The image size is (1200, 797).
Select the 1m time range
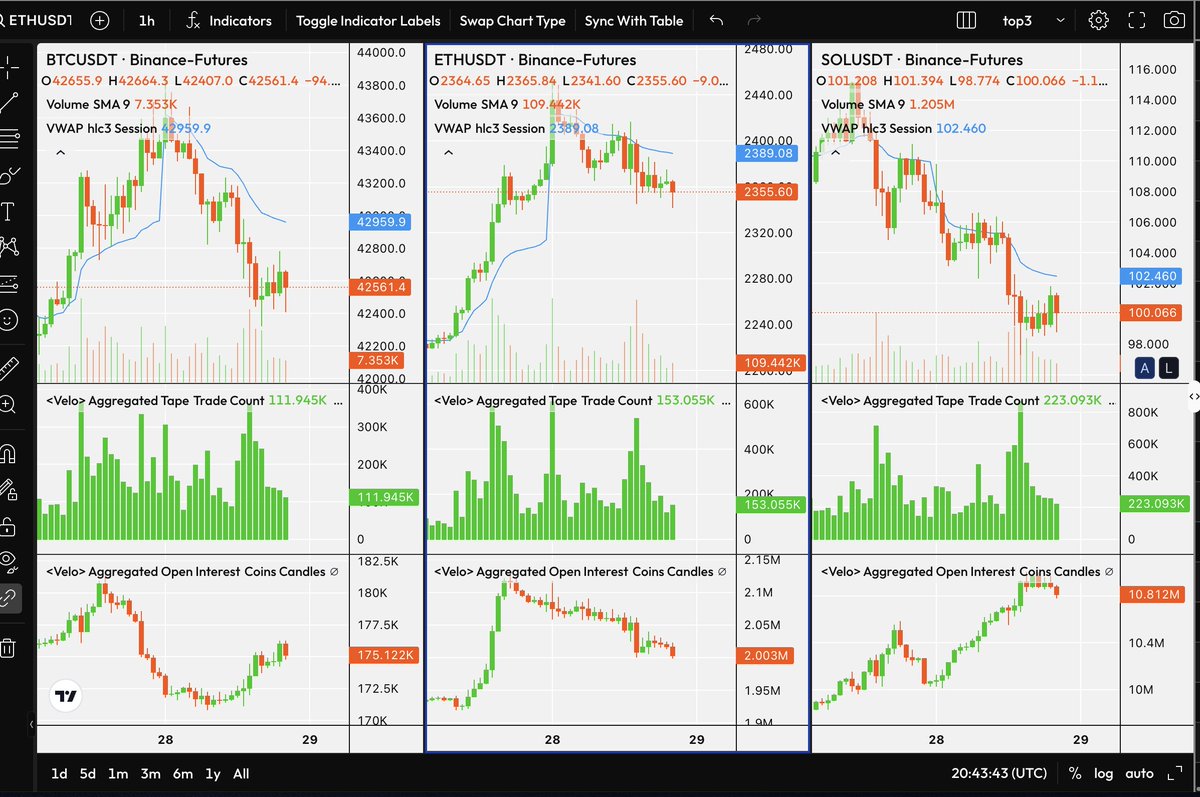(118, 774)
